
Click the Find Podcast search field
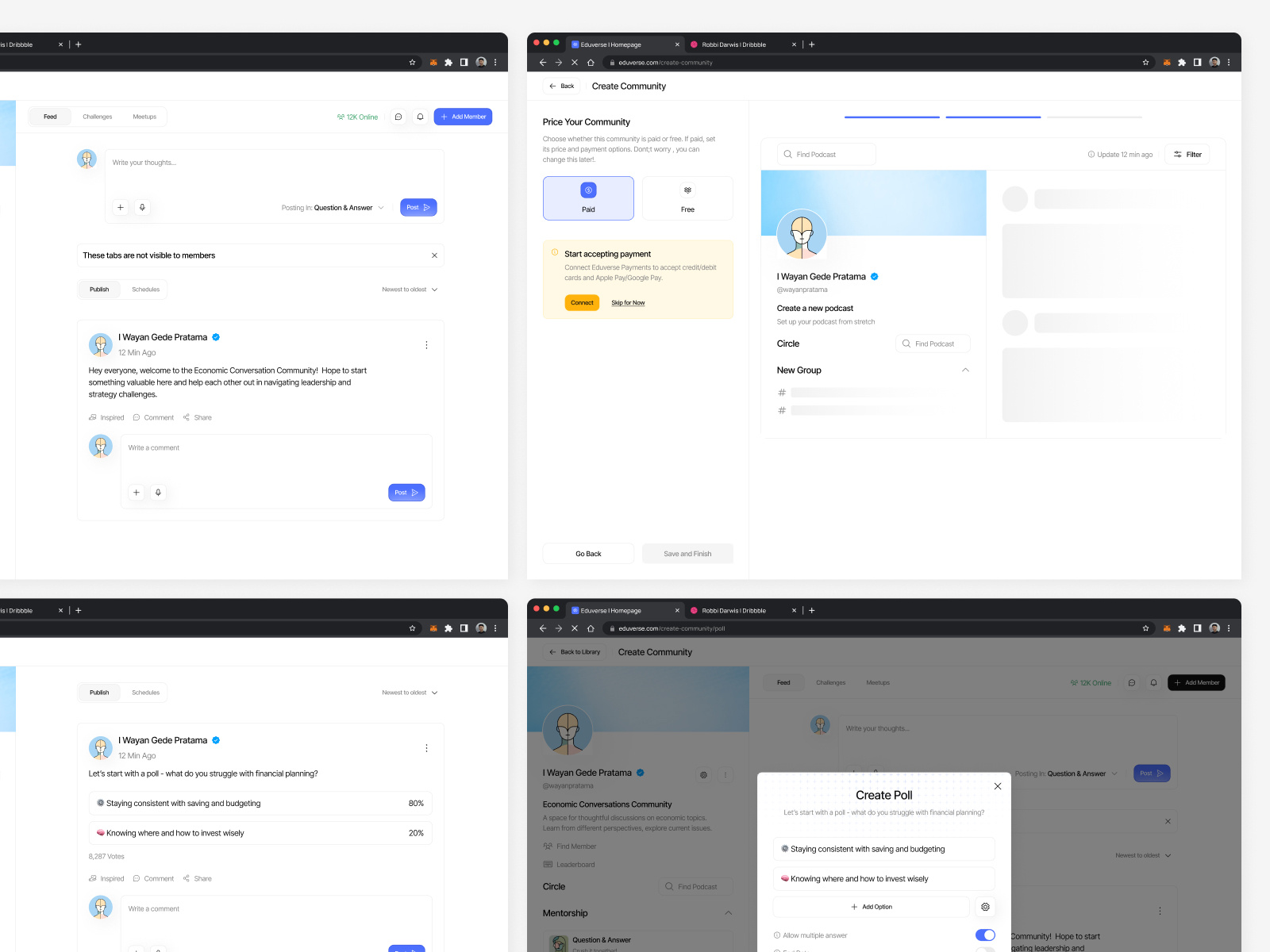click(825, 154)
